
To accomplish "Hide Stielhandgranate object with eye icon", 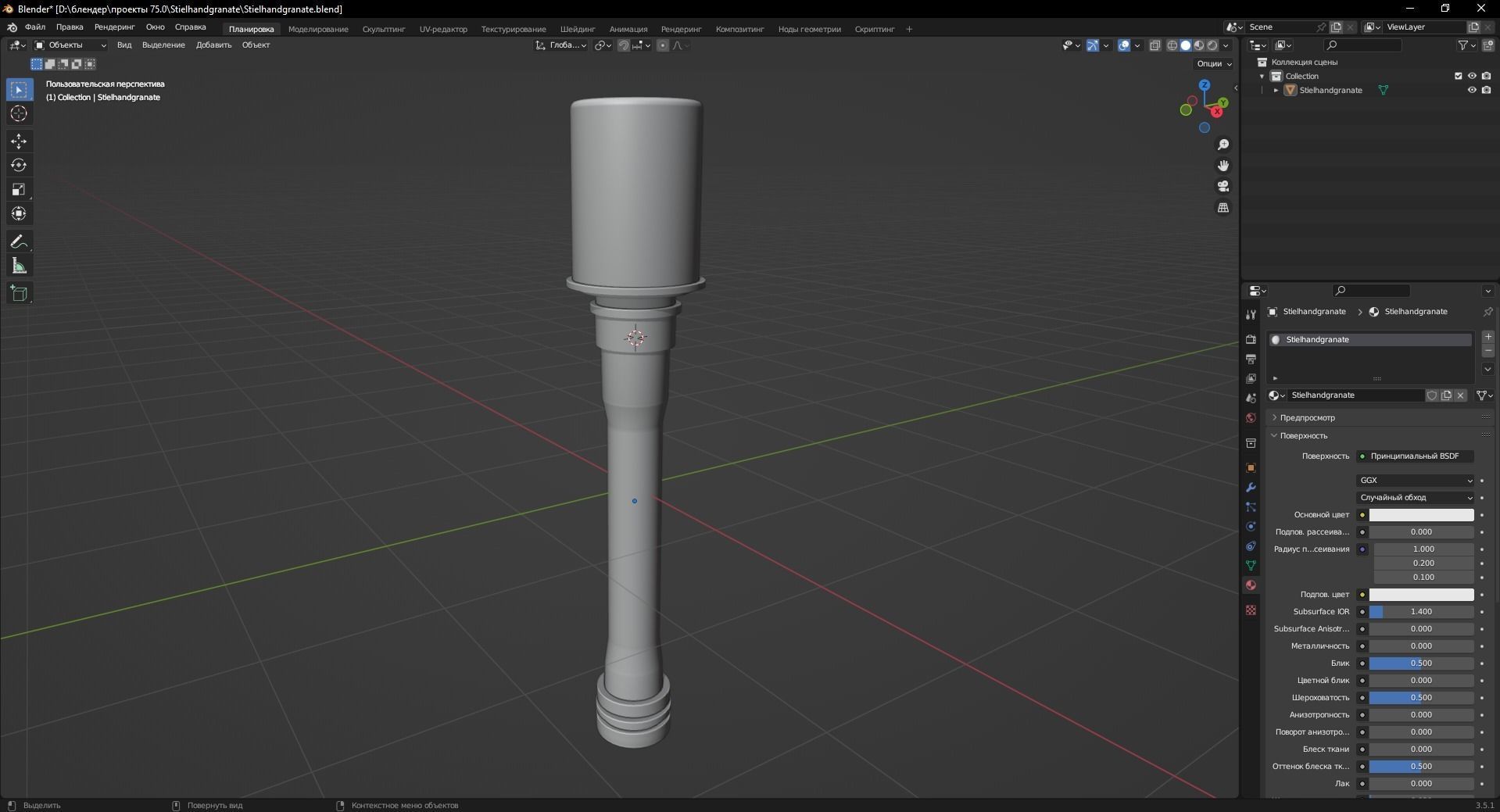I will (x=1472, y=90).
